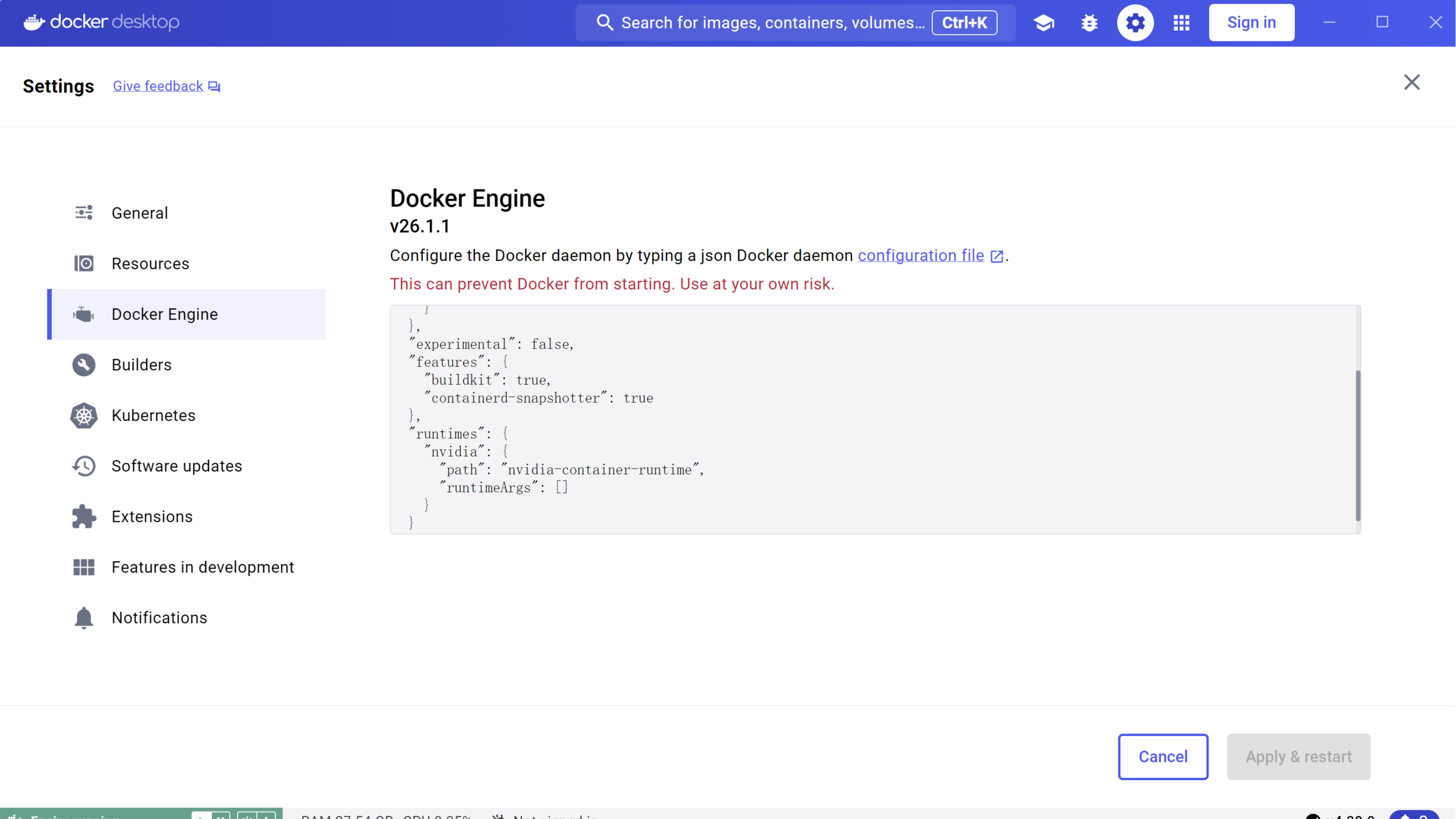Open Software updates settings
The image size is (1456, 819).
point(176,466)
